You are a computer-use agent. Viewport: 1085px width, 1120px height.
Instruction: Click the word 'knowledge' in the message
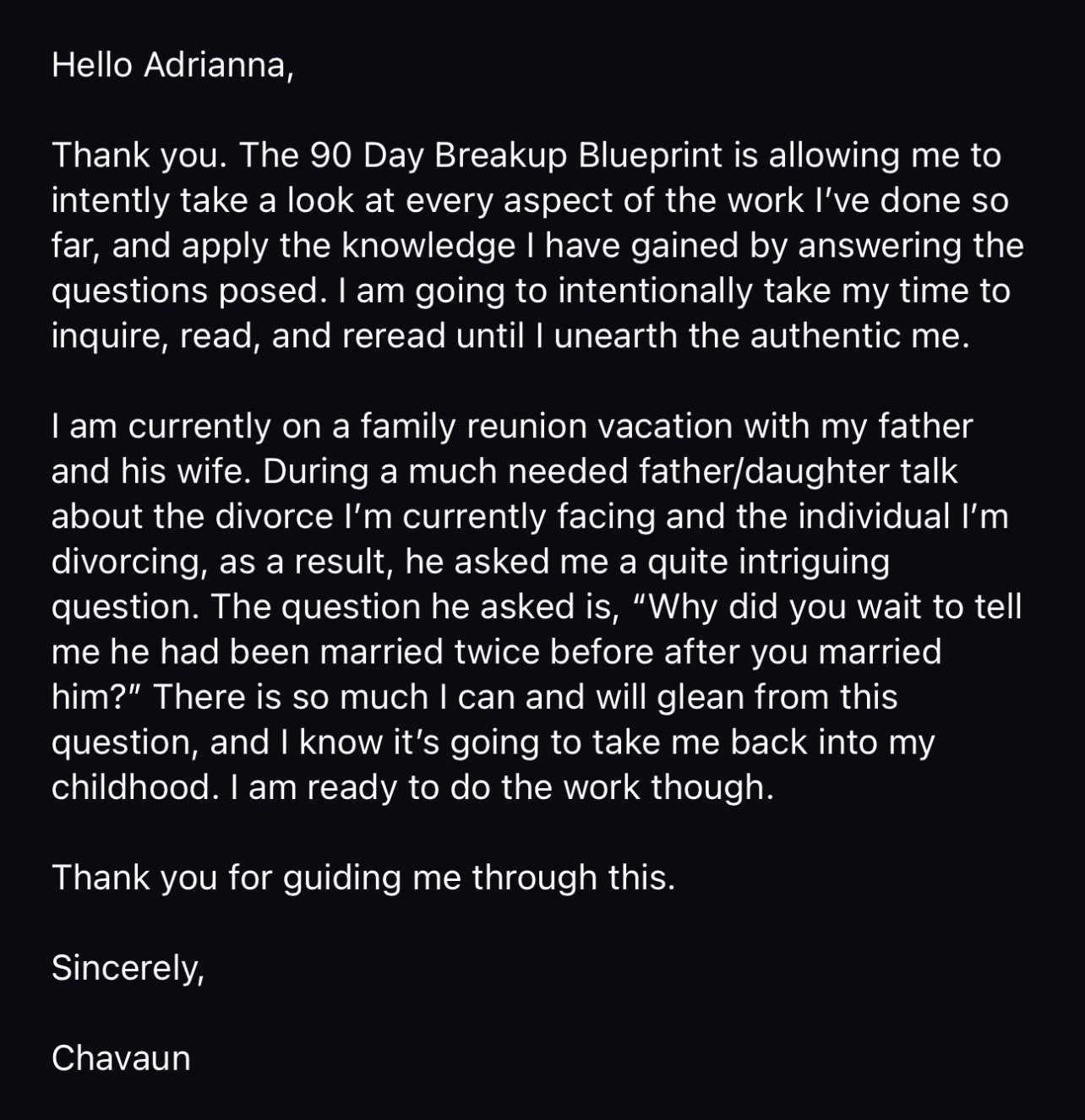pos(428,246)
